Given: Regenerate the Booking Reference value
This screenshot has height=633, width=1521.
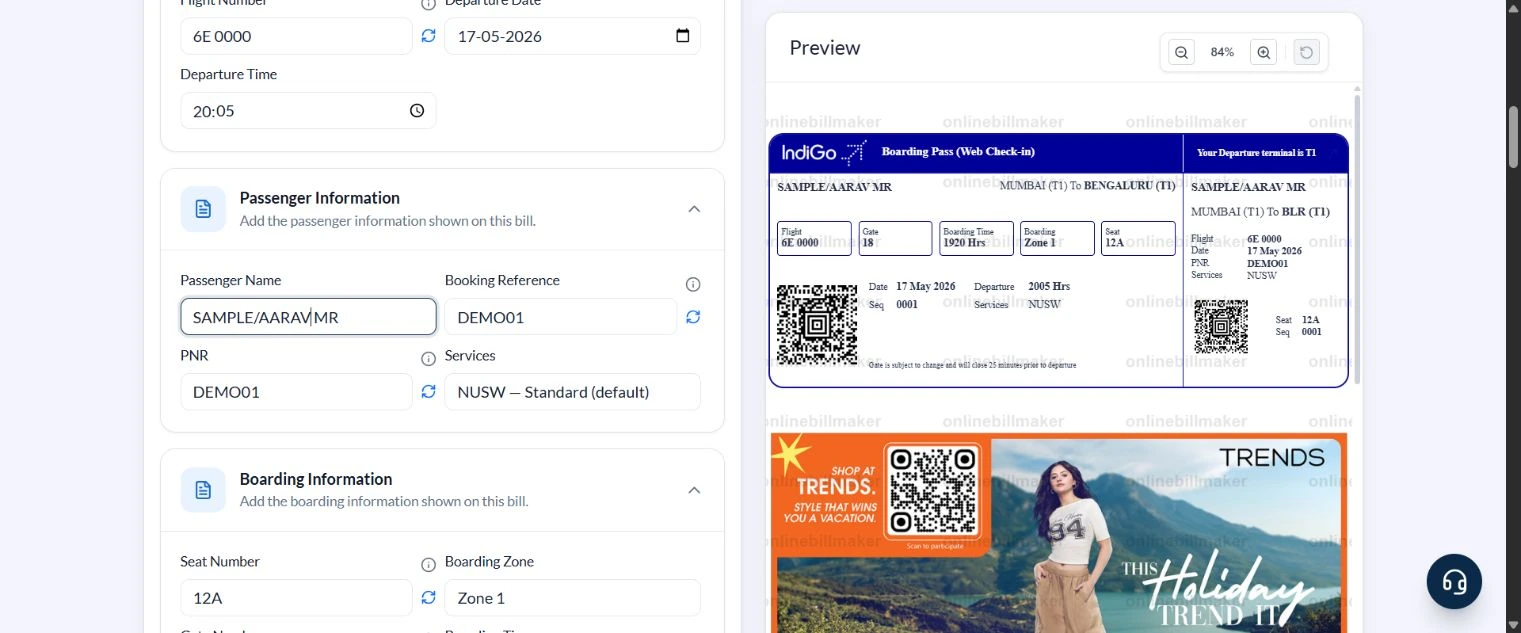Looking at the screenshot, I should (x=693, y=316).
